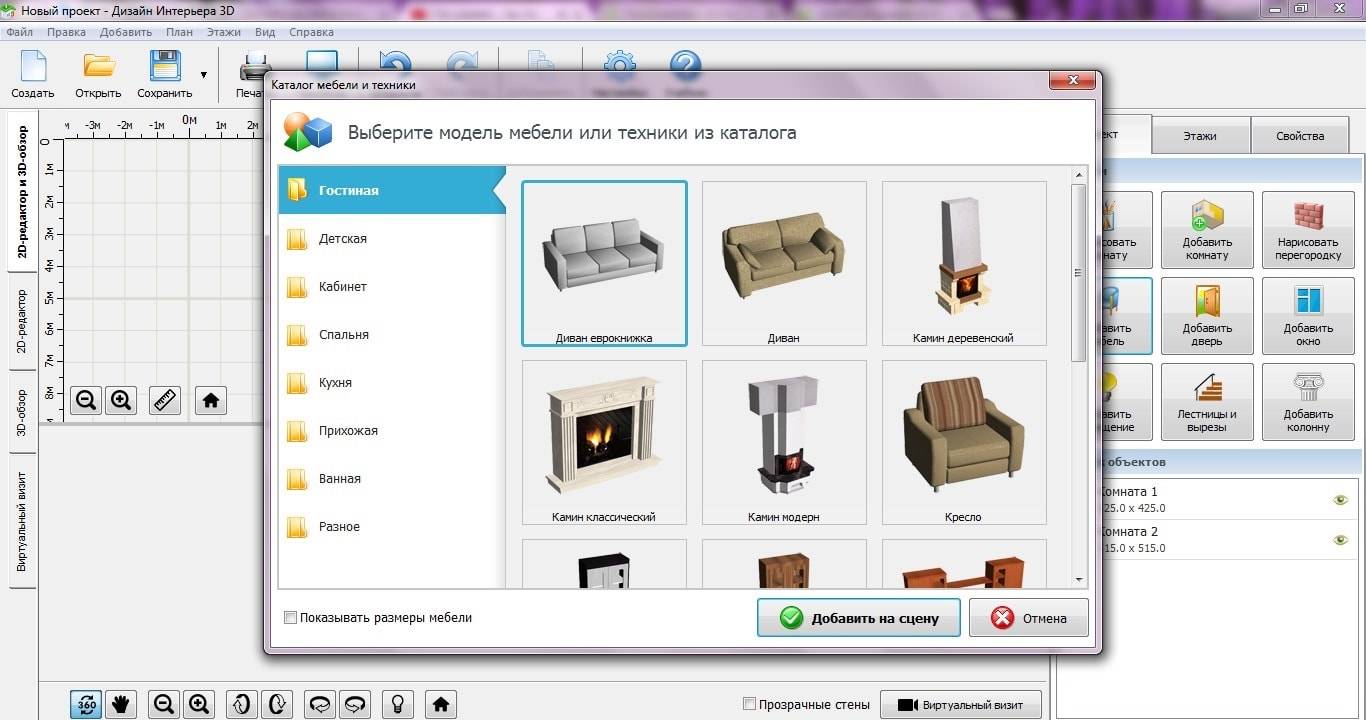Click the Отмена button

pyautogui.click(x=1028, y=618)
